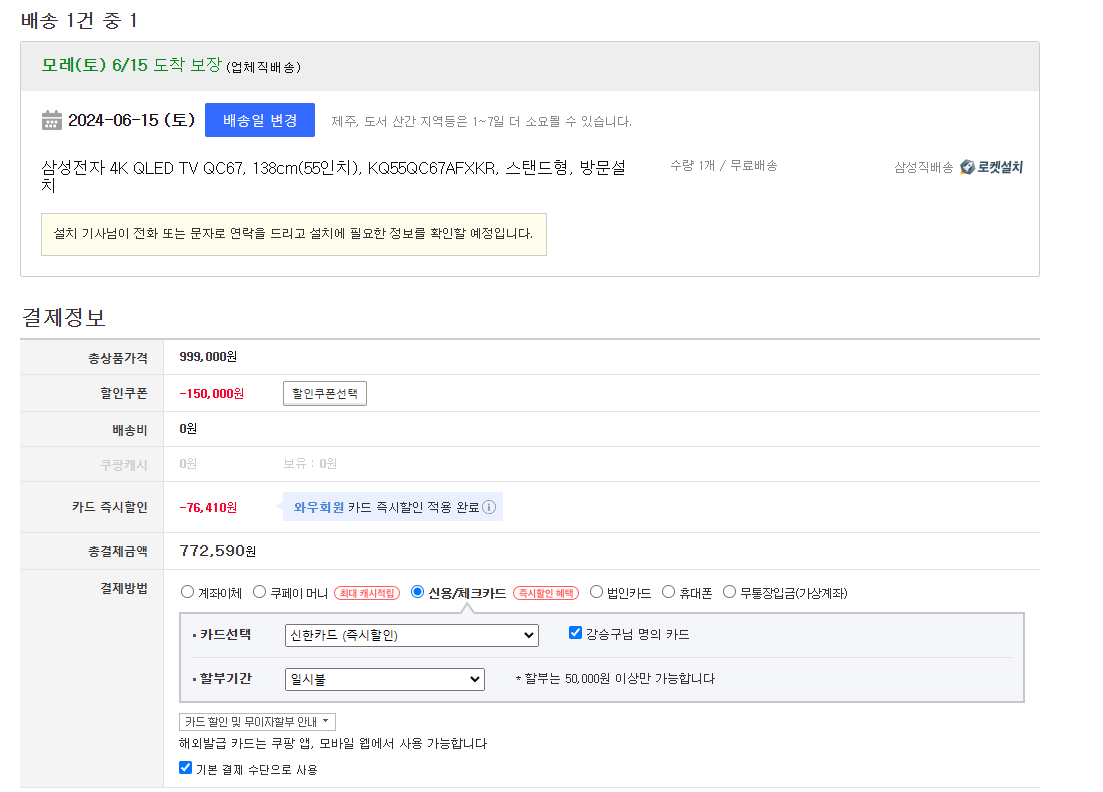Screen dimensions: 1103x792
Task: Select the 신용/체크카드 payment option
Action: 417,592
